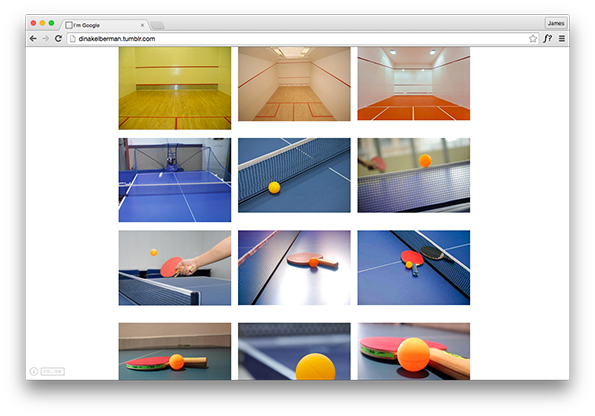Open the yellow squash court photo
This screenshot has width=595, height=416.
coord(175,88)
